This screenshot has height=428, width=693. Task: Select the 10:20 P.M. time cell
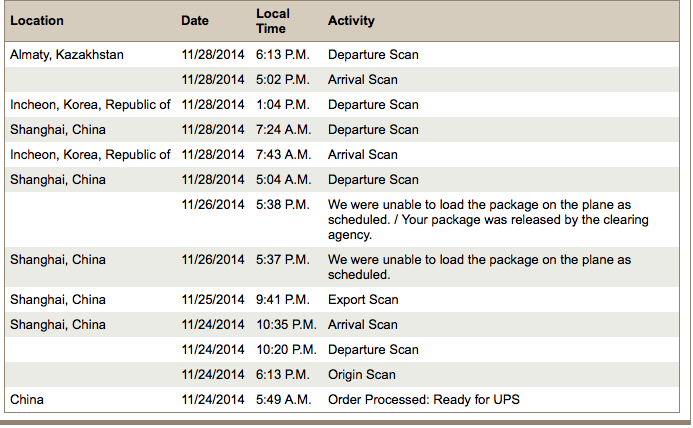pyautogui.click(x=286, y=350)
